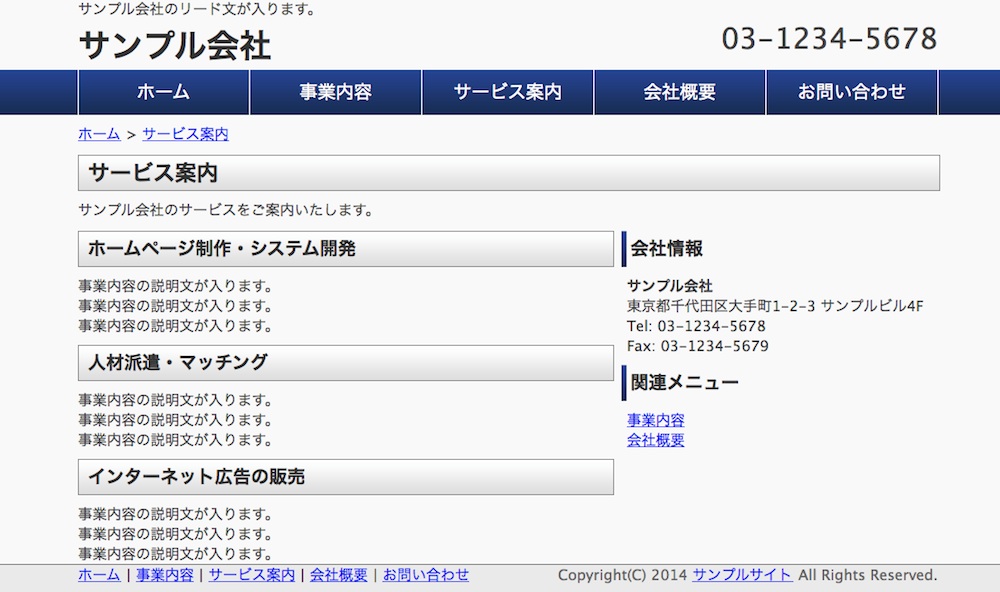Click the footer ホーム link
1000x592 pixels.
point(99,575)
